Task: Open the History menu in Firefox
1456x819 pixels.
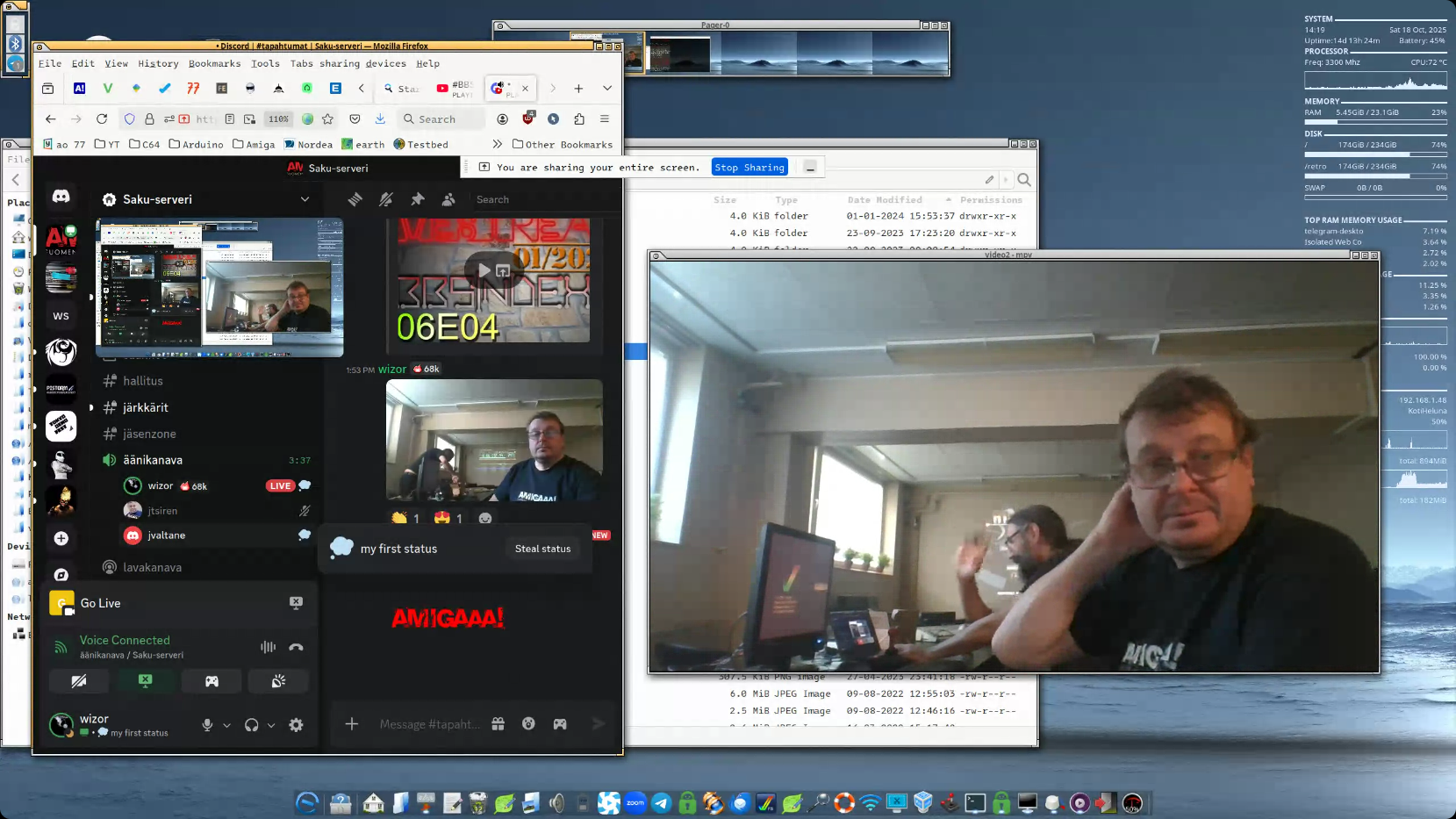Action: coord(158,63)
